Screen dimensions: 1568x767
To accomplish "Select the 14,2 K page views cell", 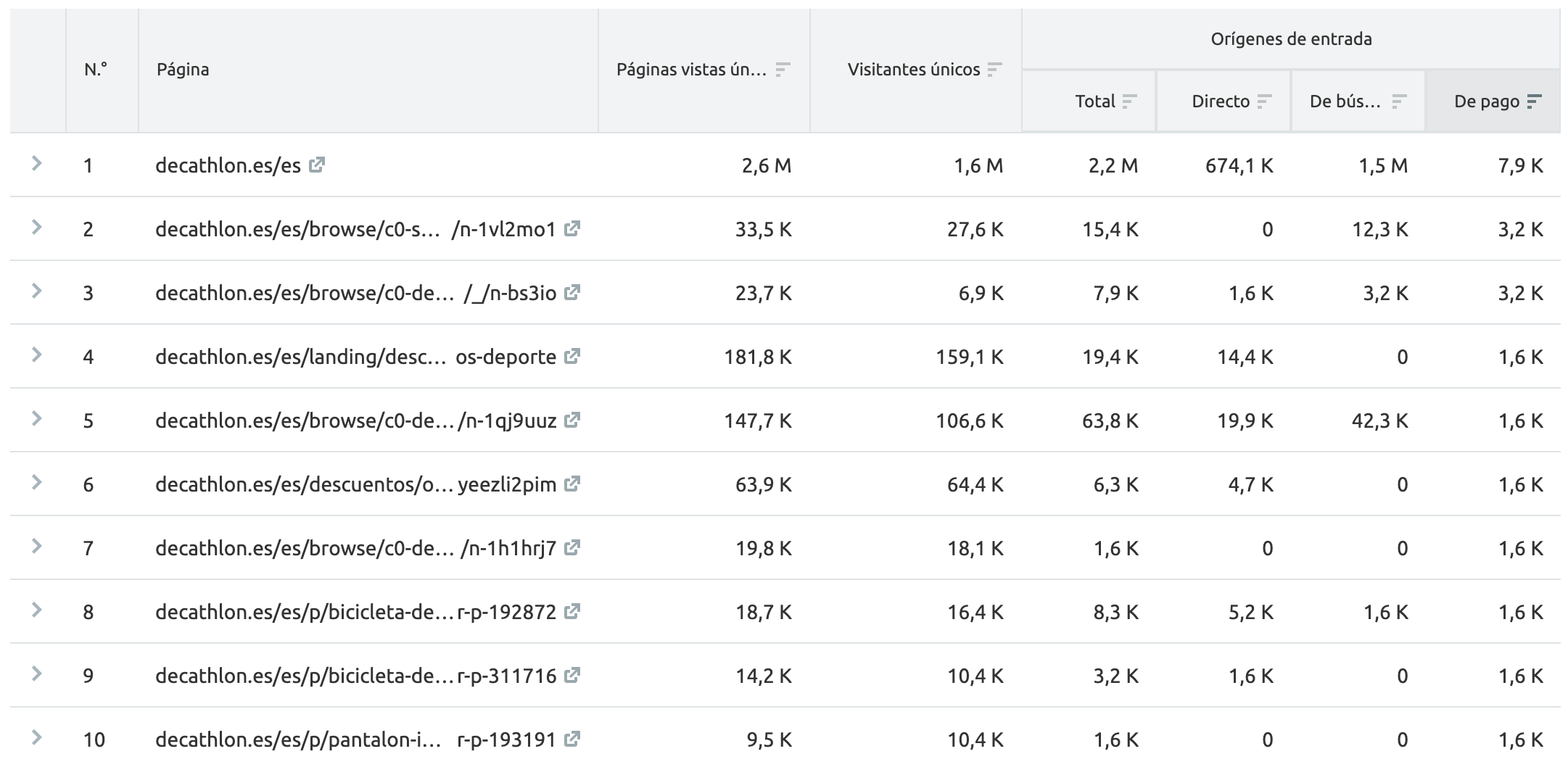I will [x=764, y=676].
